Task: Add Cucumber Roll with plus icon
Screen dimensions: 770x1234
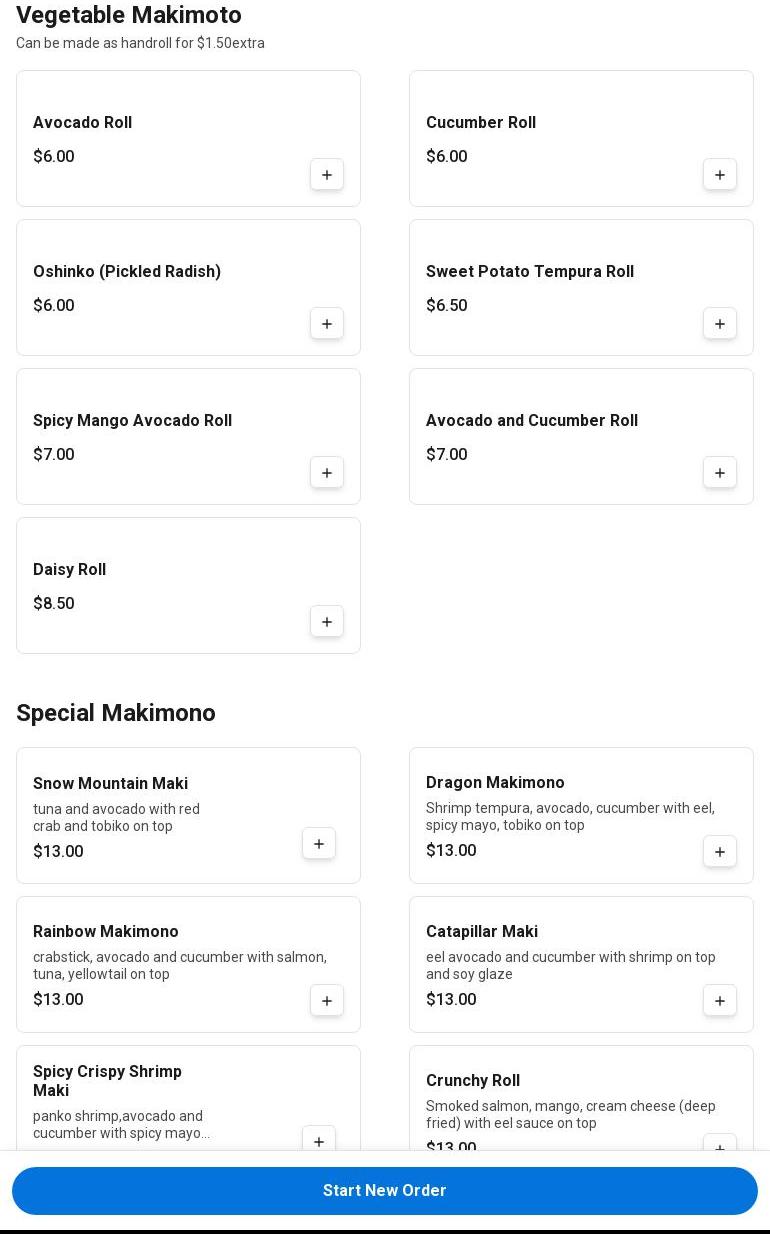Action: click(720, 175)
